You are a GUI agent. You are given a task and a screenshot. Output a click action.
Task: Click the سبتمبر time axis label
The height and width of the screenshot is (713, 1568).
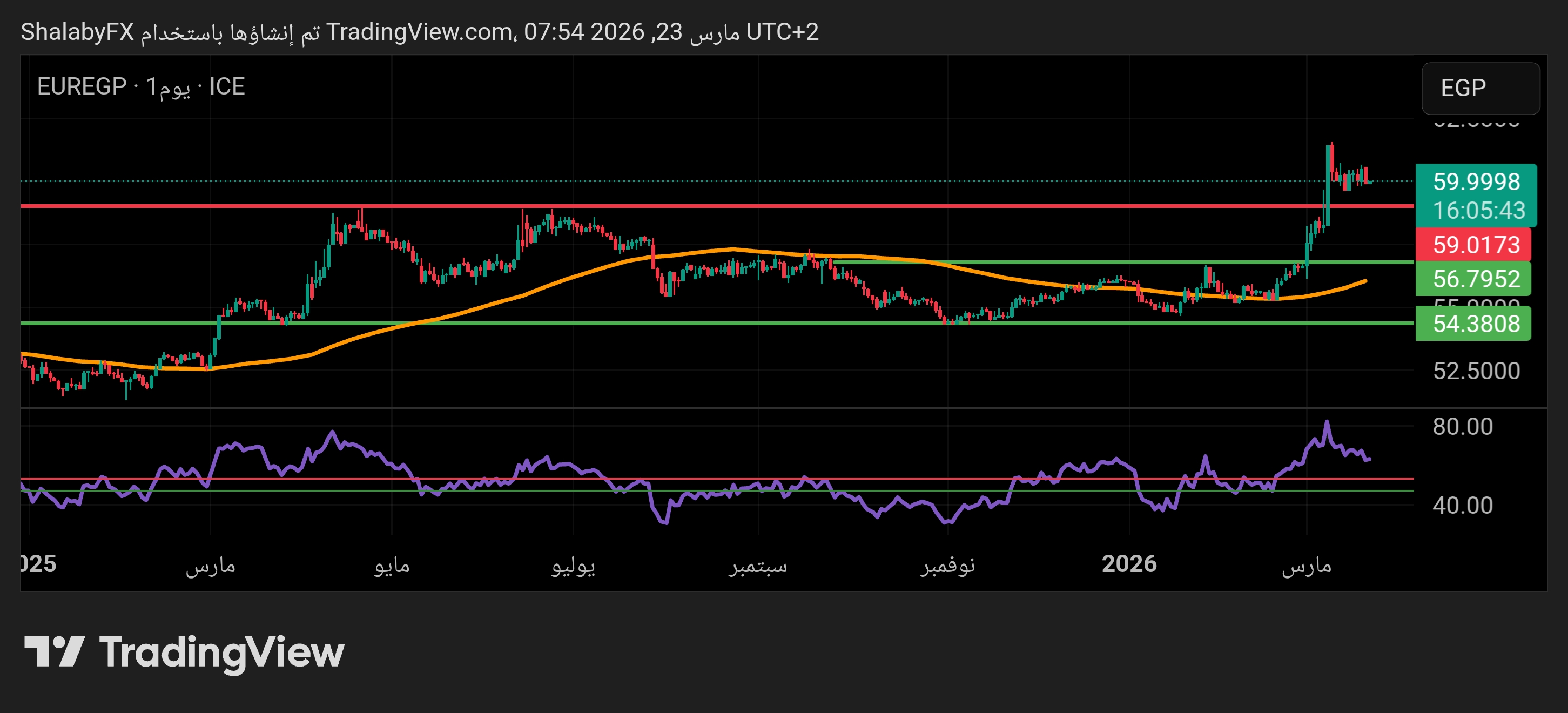(x=758, y=565)
